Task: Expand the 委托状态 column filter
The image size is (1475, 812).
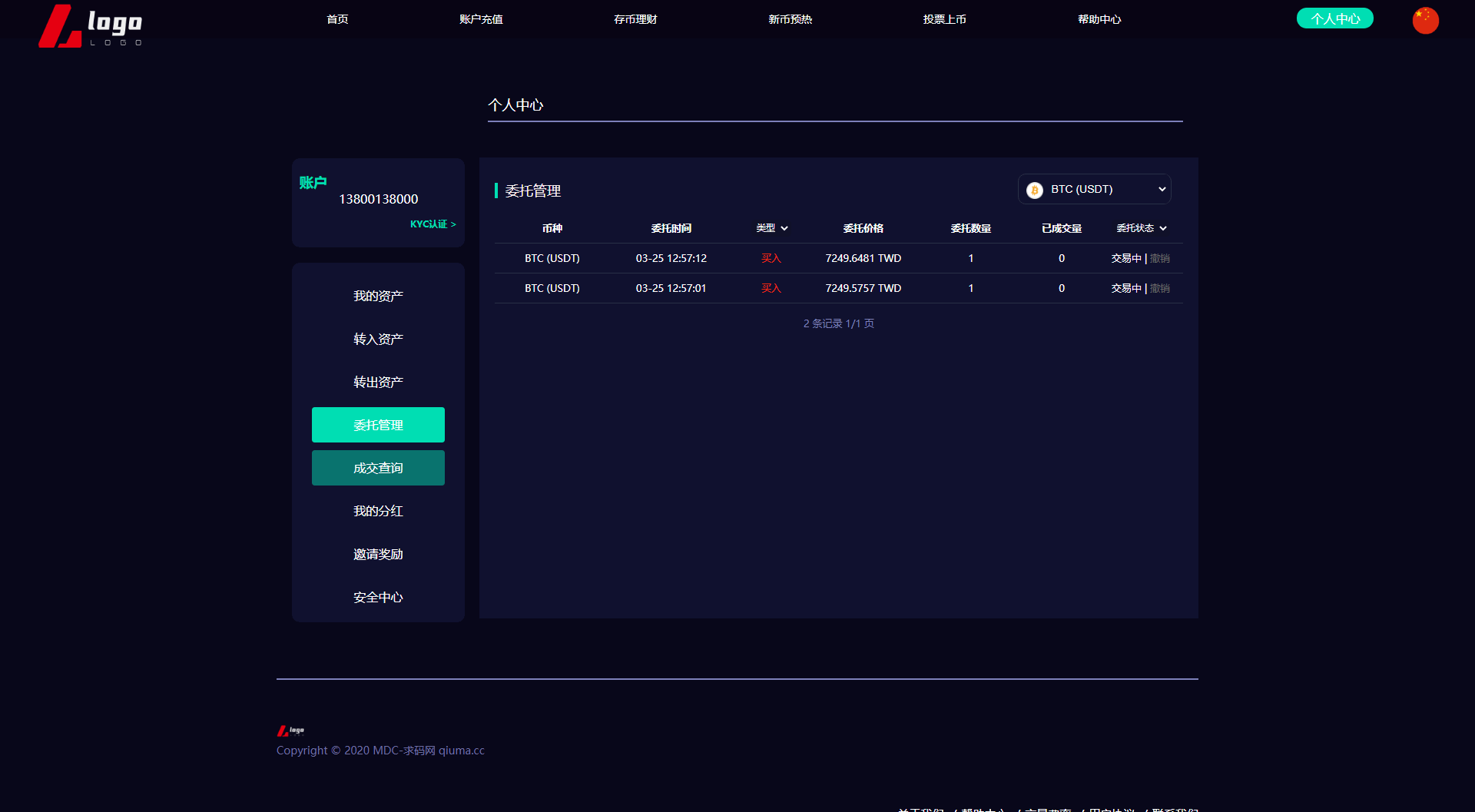Action: pyautogui.click(x=1141, y=228)
